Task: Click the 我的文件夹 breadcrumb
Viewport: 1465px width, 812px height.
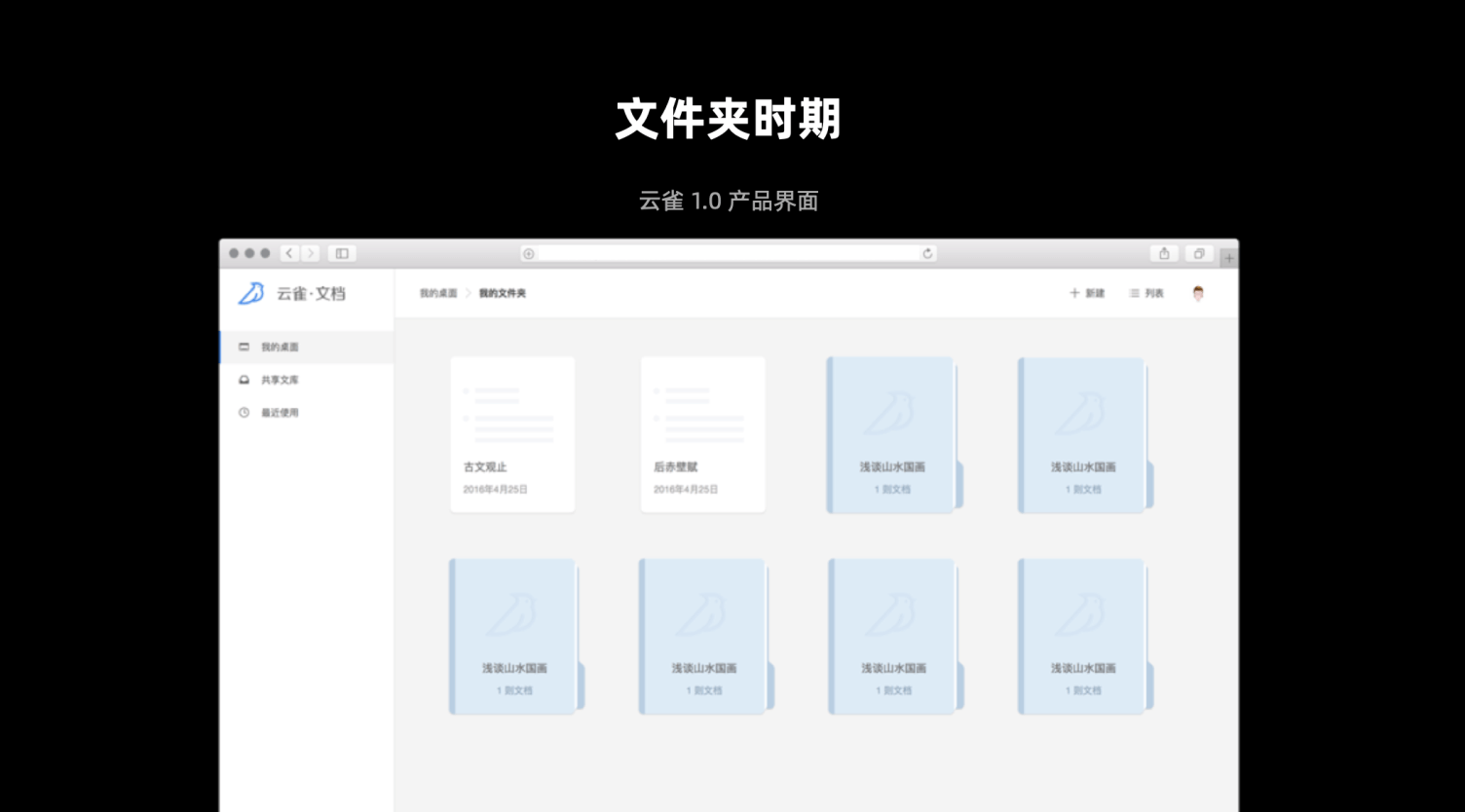Action: point(503,293)
